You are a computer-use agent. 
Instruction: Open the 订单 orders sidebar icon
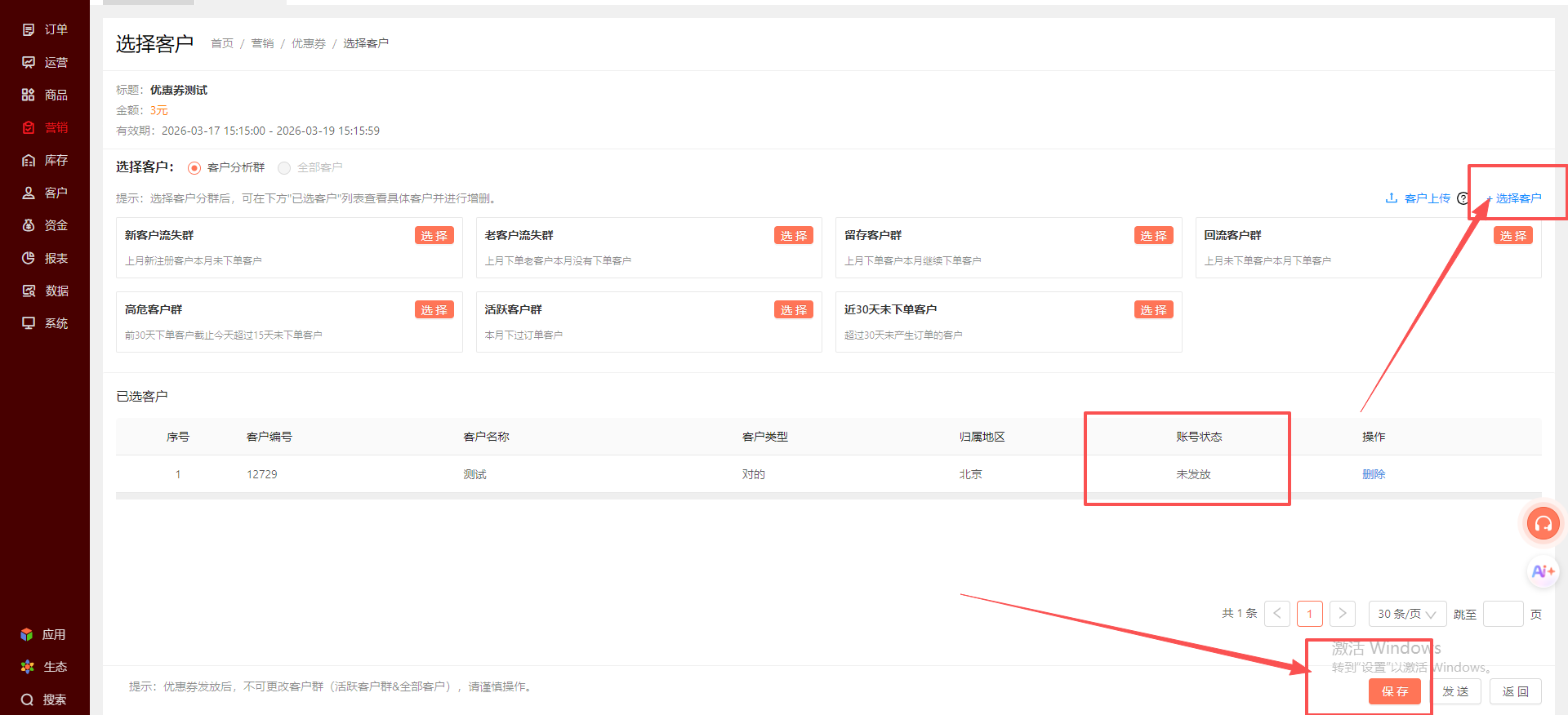(29, 29)
